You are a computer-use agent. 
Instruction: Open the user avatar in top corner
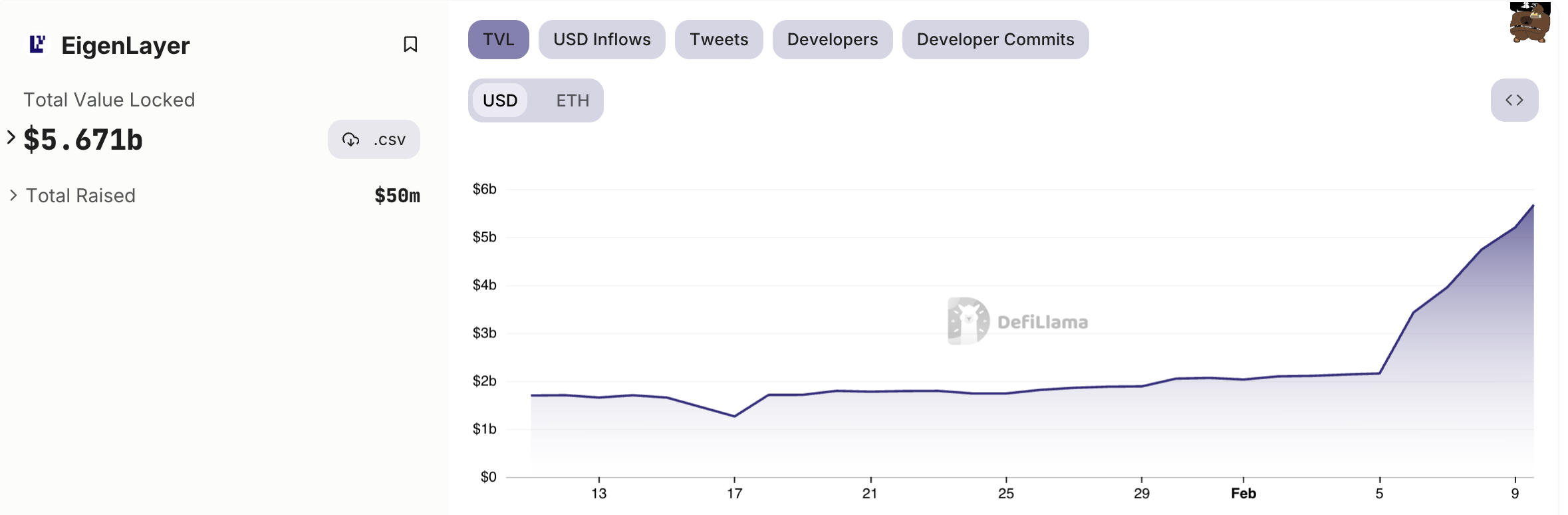(1529, 23)
